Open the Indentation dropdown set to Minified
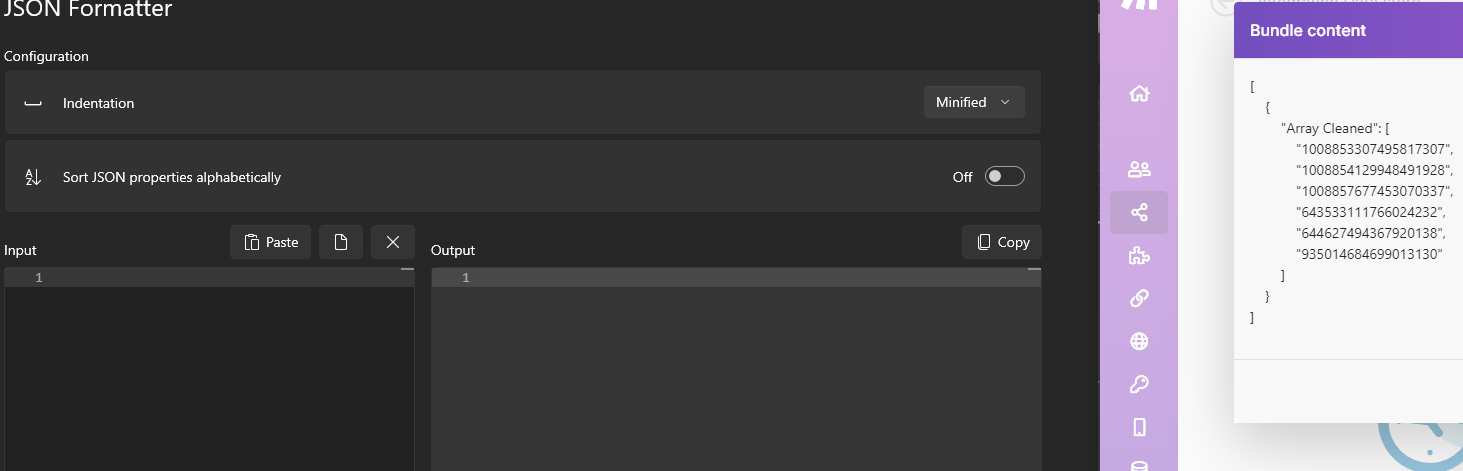This screenshot has height=471, width=1463. [973, 102]
